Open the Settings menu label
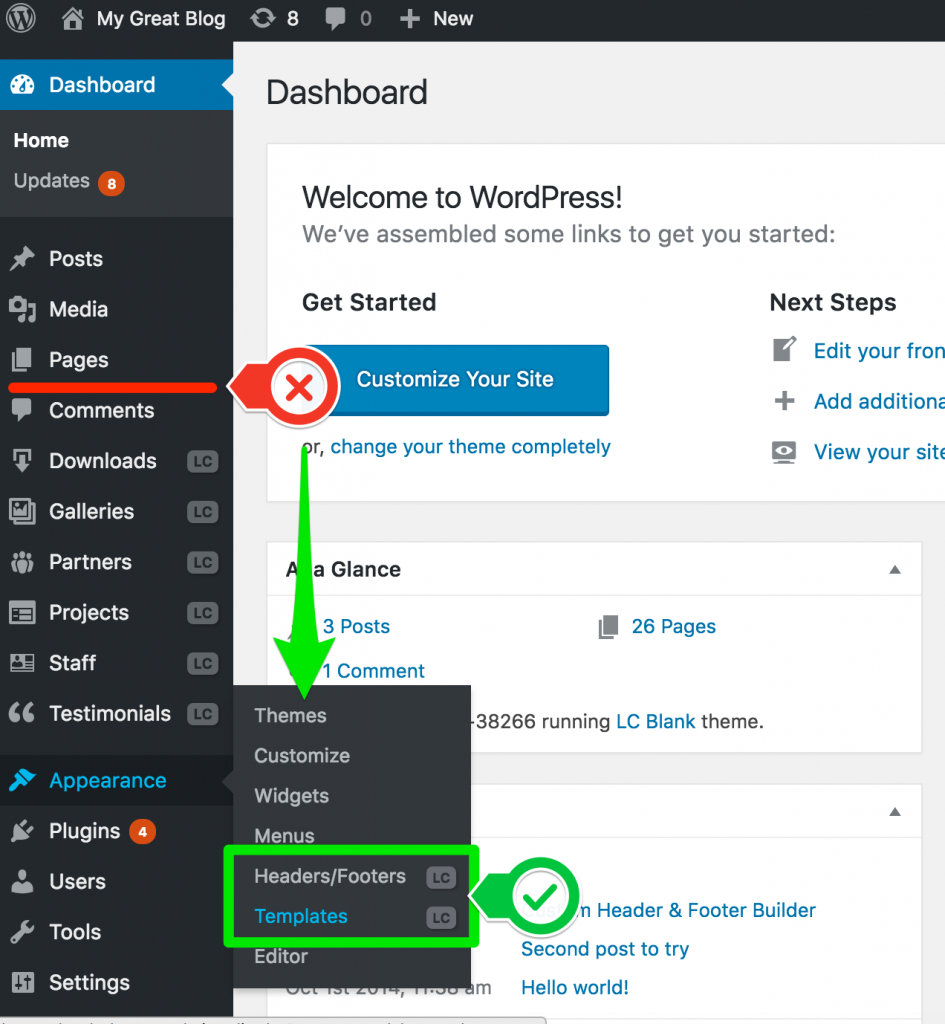Viewport: 945px width, 1024px height. (89, 982)
